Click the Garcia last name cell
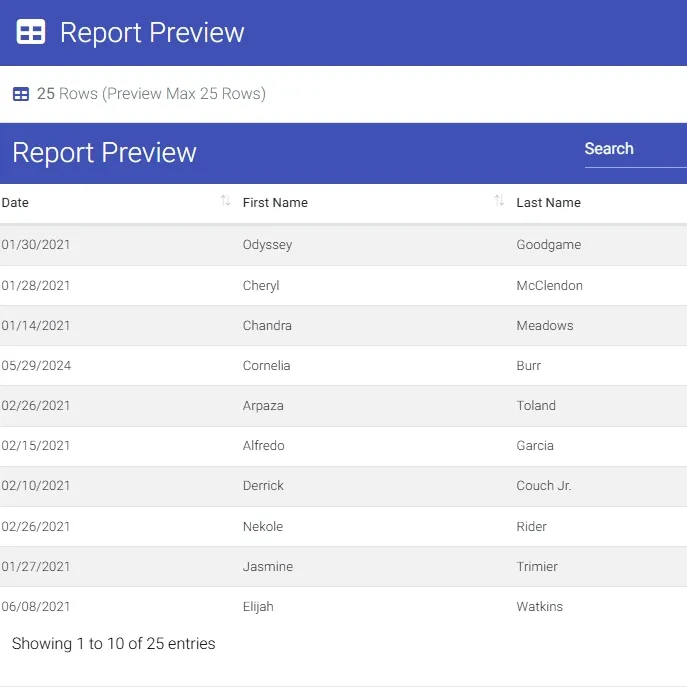Viewport: 687px width, 687px height. (x=535, y=446)
